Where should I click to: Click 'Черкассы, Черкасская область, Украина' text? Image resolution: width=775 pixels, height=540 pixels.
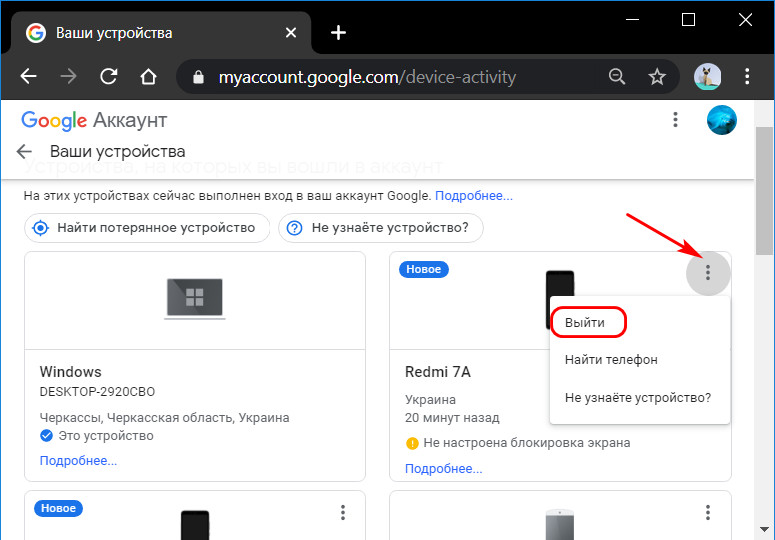pos(165,418)
